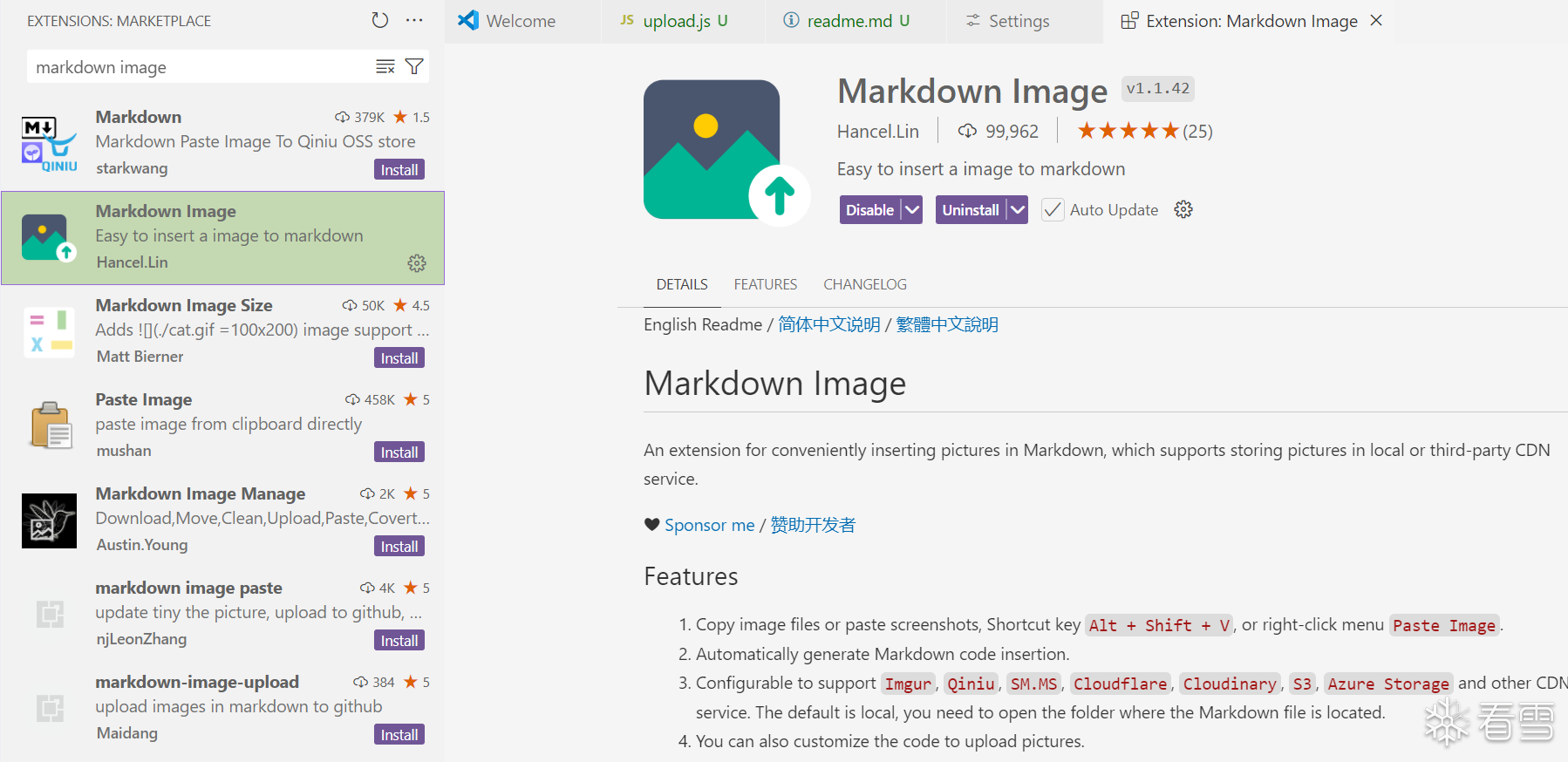Install markdown-image-upload by Maidang
This screenshot has height=762, width=1568.
[x=399, y=734]
